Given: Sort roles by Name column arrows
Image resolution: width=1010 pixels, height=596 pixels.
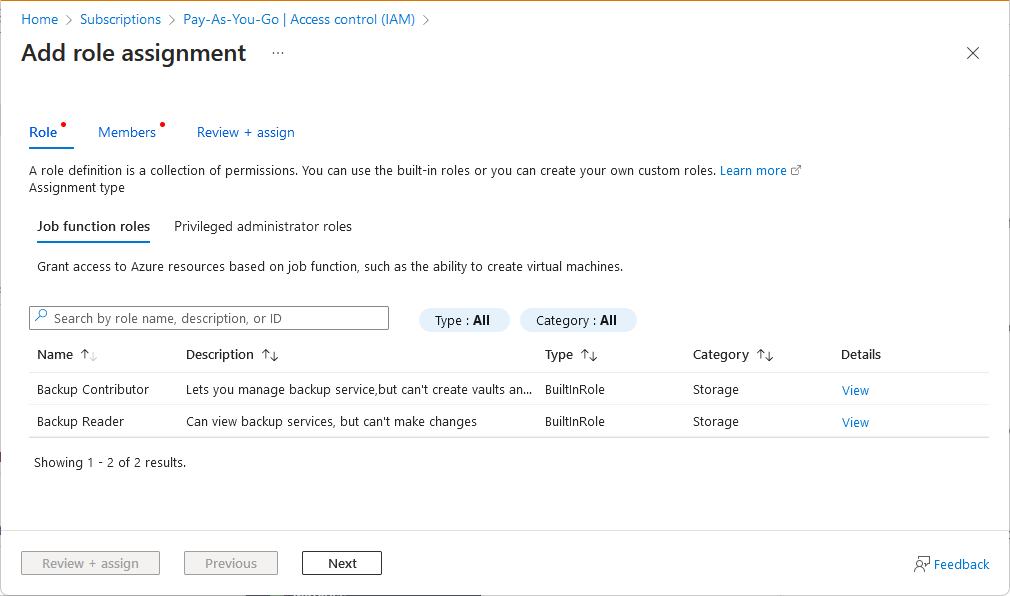Looking at the screenshot, I should click(x=89, y=355).
